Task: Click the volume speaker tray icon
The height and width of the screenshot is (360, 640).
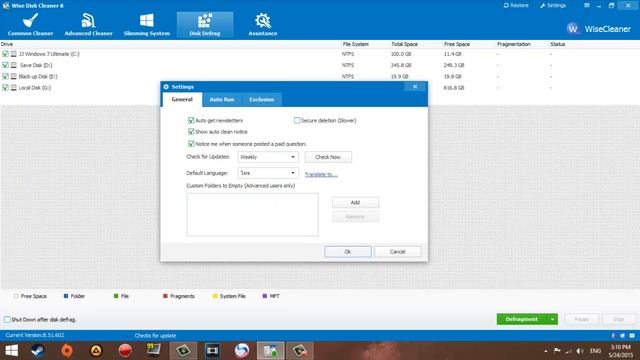Action: [x=580, y=351]
